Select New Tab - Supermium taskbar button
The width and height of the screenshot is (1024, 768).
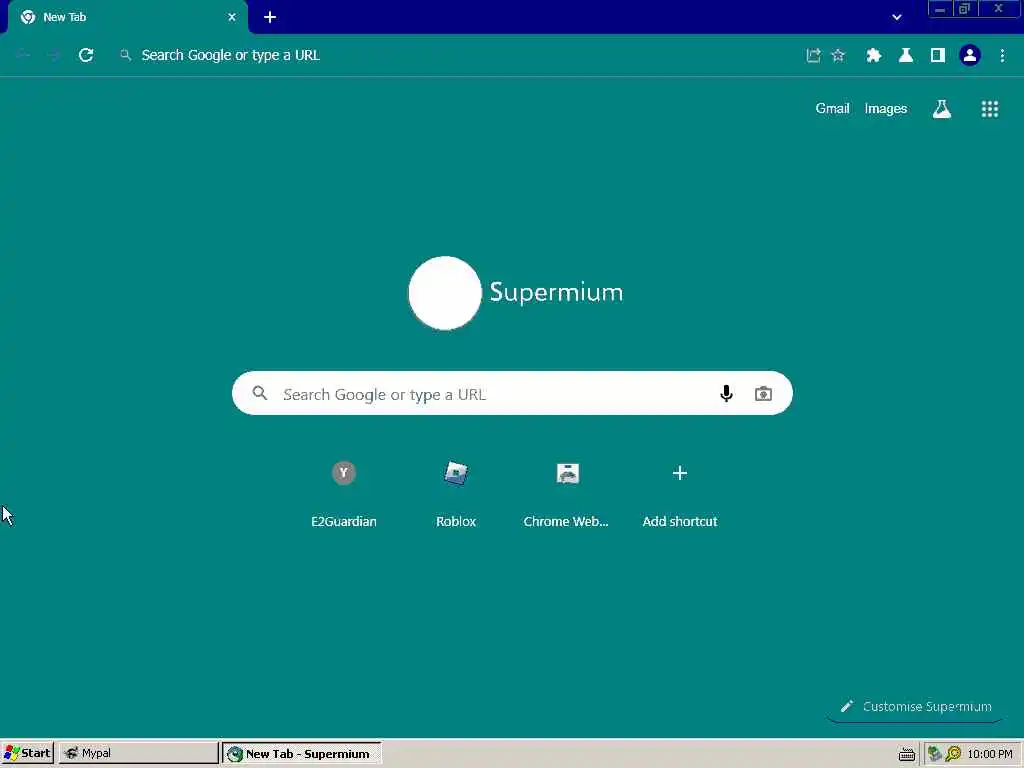pos(302,753)
